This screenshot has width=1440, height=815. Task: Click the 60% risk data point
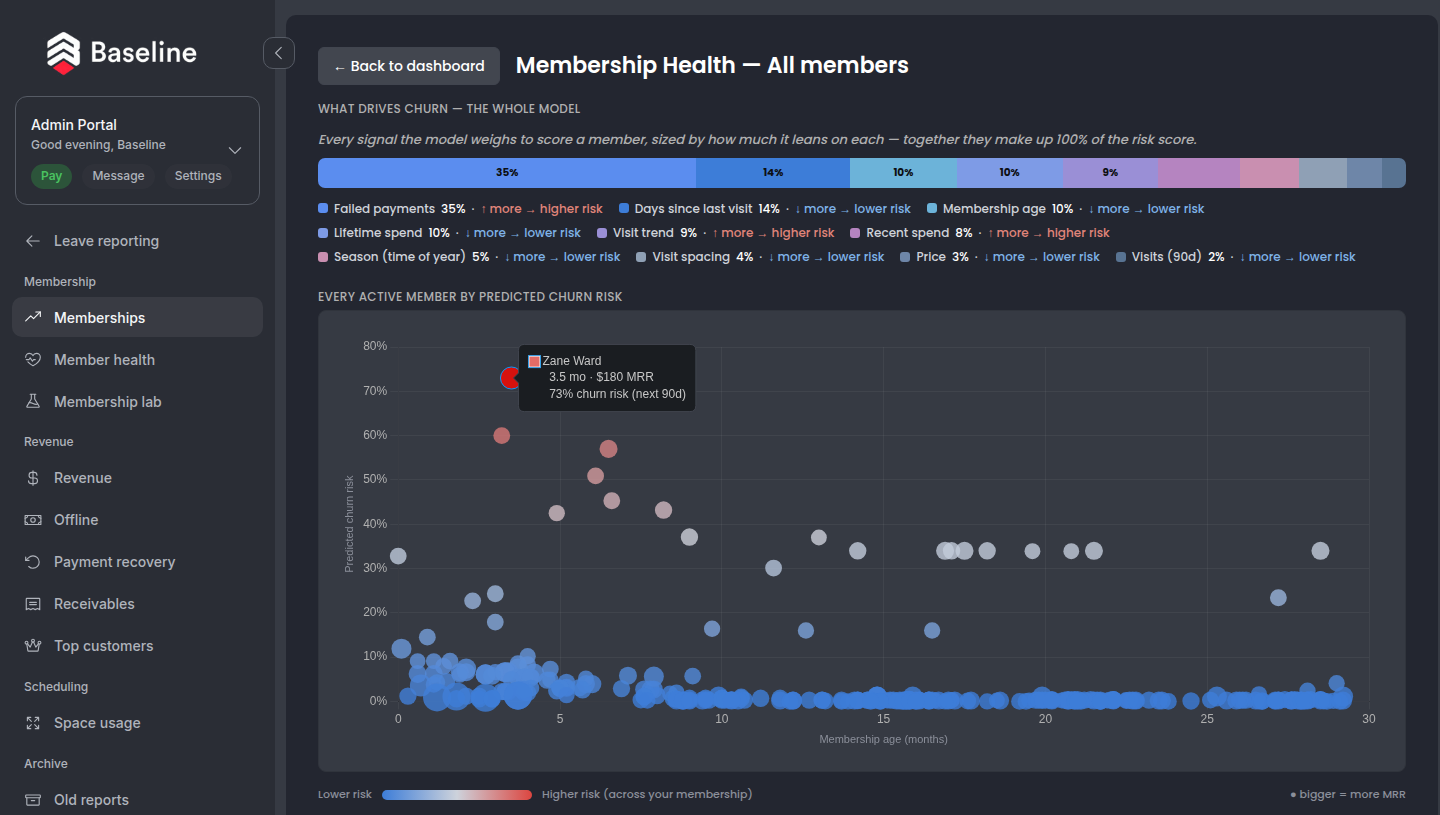point(502,435)
